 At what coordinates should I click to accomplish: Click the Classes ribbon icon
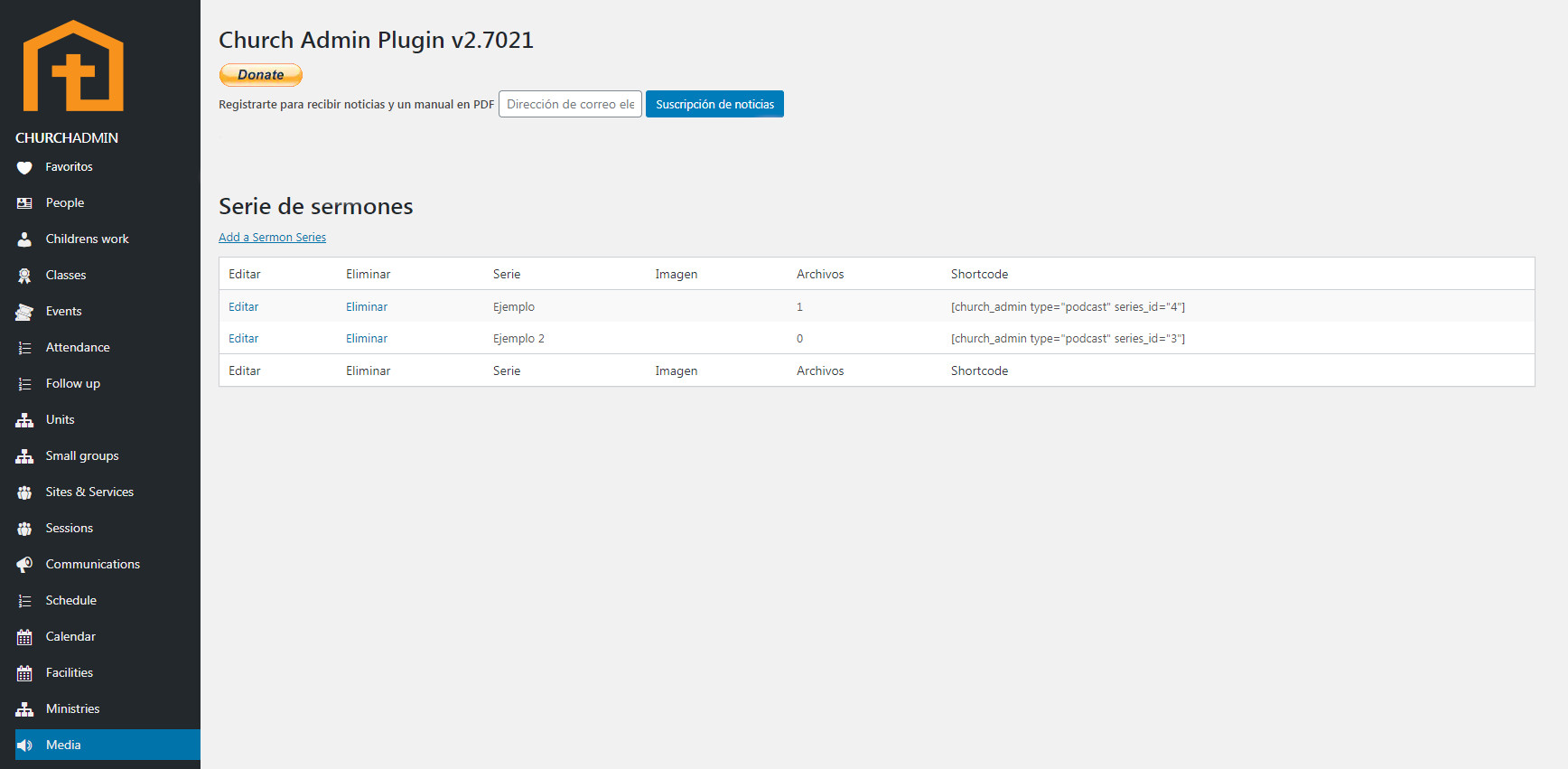24,276
